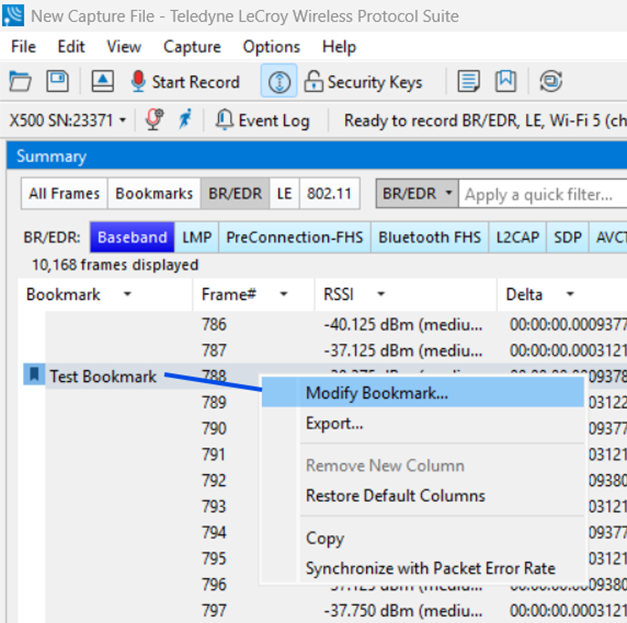Open the Options menu
This screenshot has width=627, height=623.
[x=272, y=47]
